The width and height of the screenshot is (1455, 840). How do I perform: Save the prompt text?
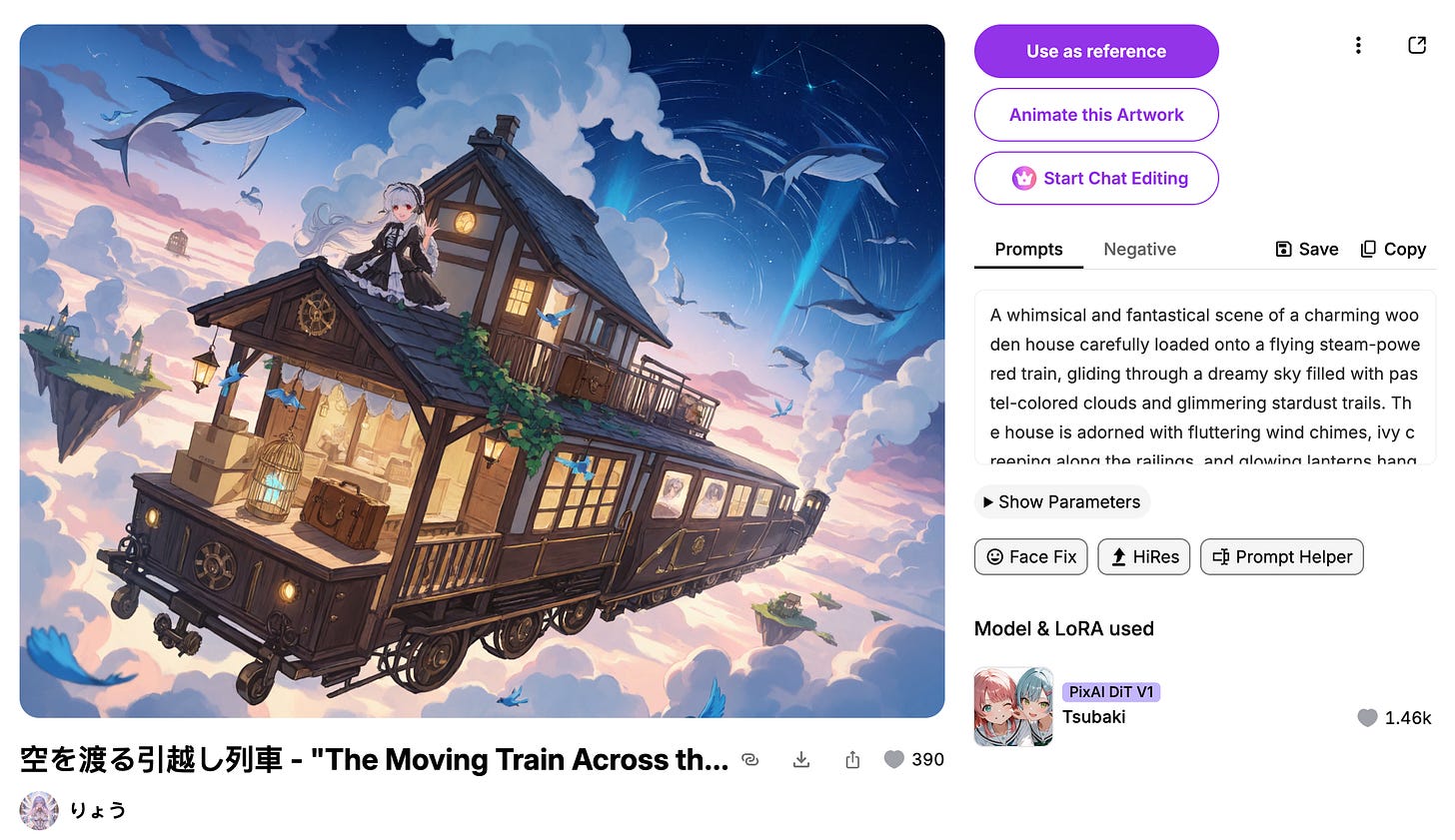1307,249
